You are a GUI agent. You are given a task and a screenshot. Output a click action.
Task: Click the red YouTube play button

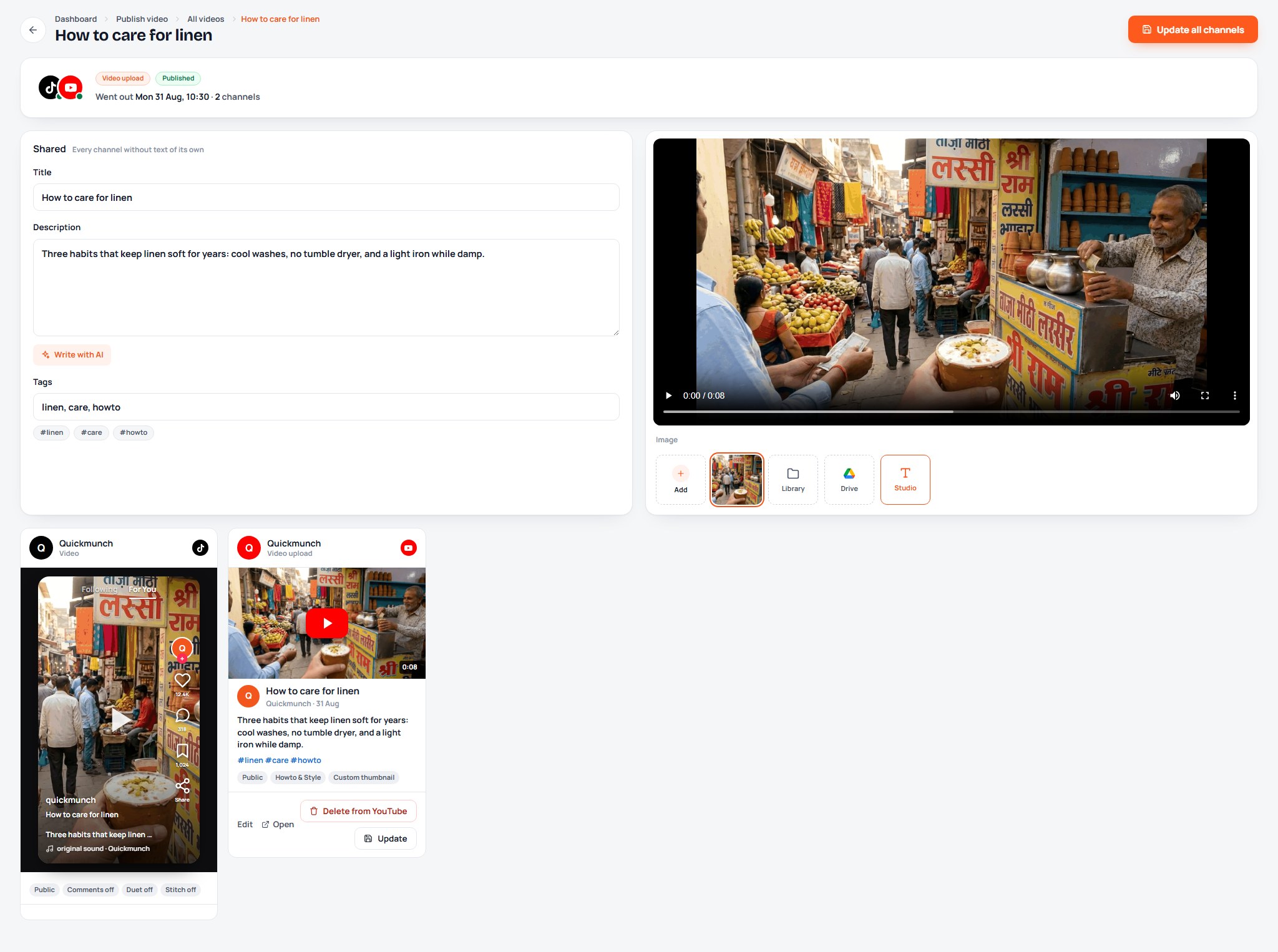point(327,623)
